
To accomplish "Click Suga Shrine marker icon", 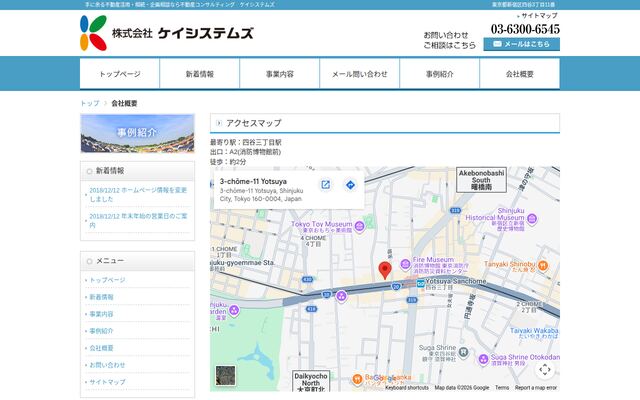I will click(463, 352).
